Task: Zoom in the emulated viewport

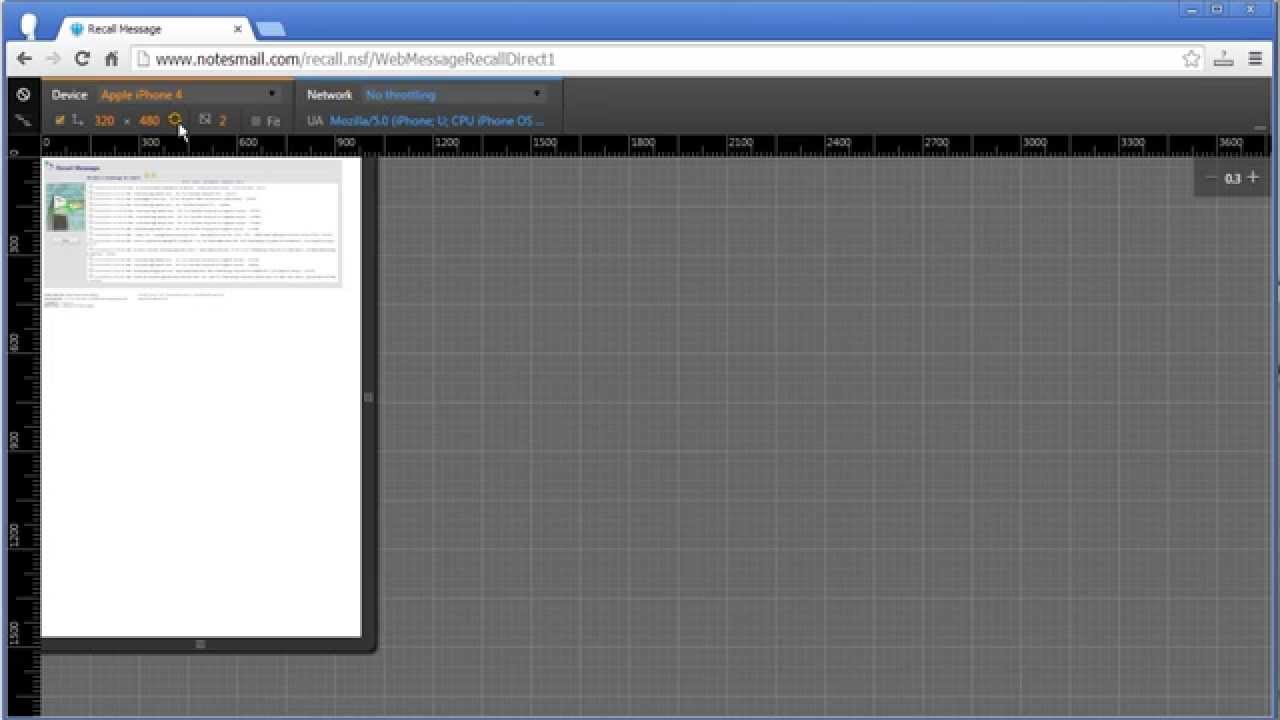Action: (1253, 178)
